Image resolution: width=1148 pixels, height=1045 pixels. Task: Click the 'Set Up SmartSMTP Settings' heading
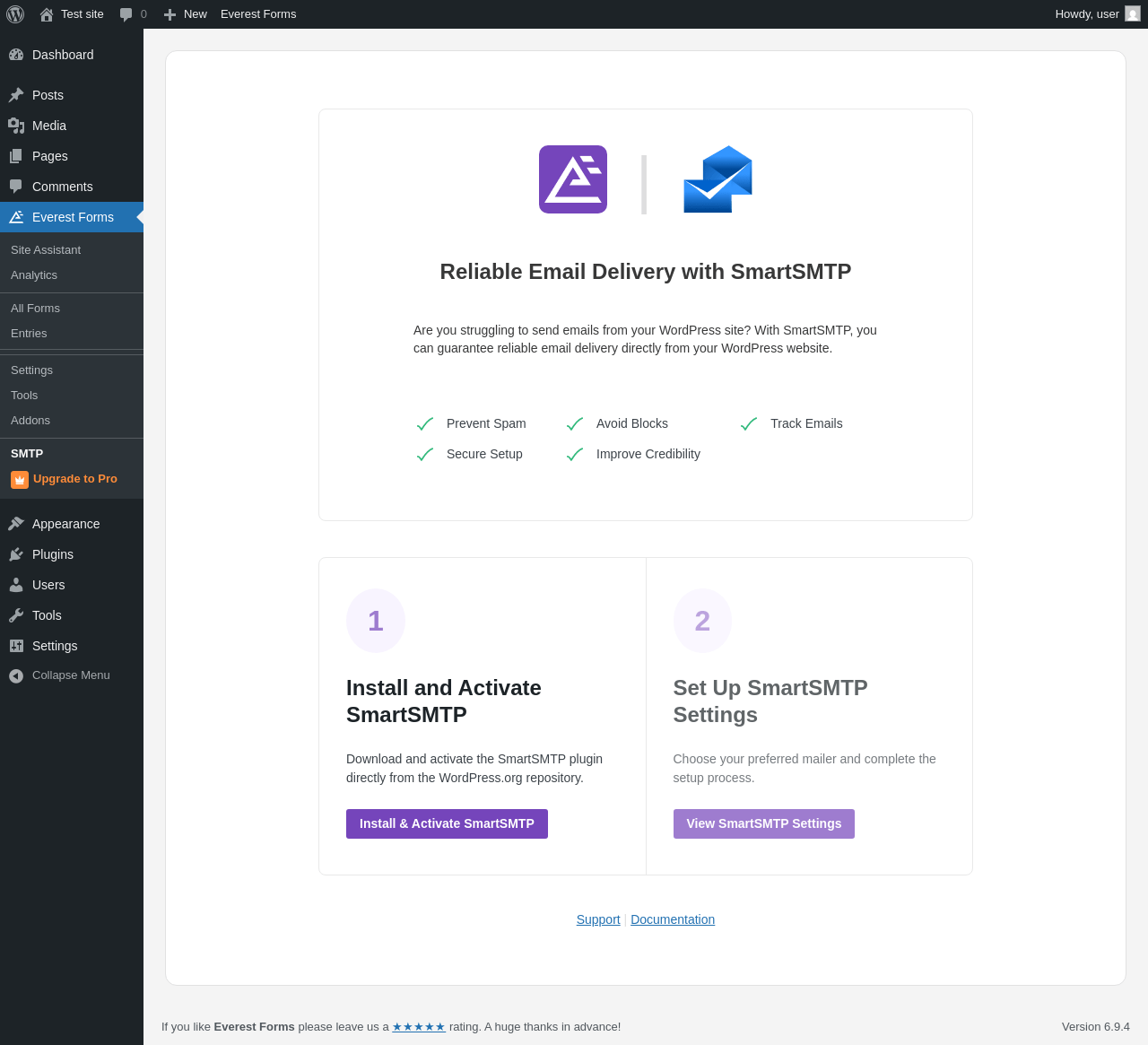(x=770, y=701)
